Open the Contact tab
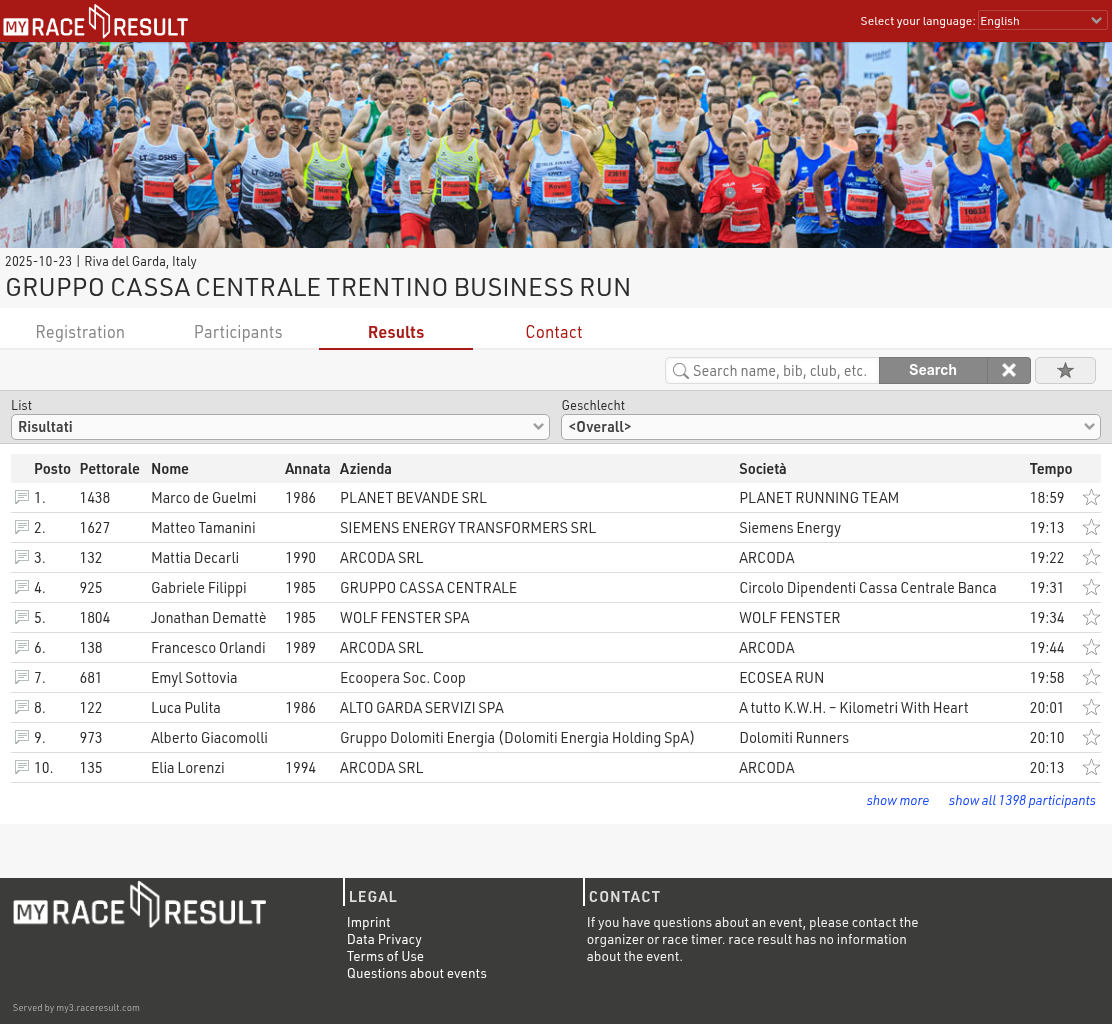The width and height of the screenshot is (1112, 1024). coord(554,332)
